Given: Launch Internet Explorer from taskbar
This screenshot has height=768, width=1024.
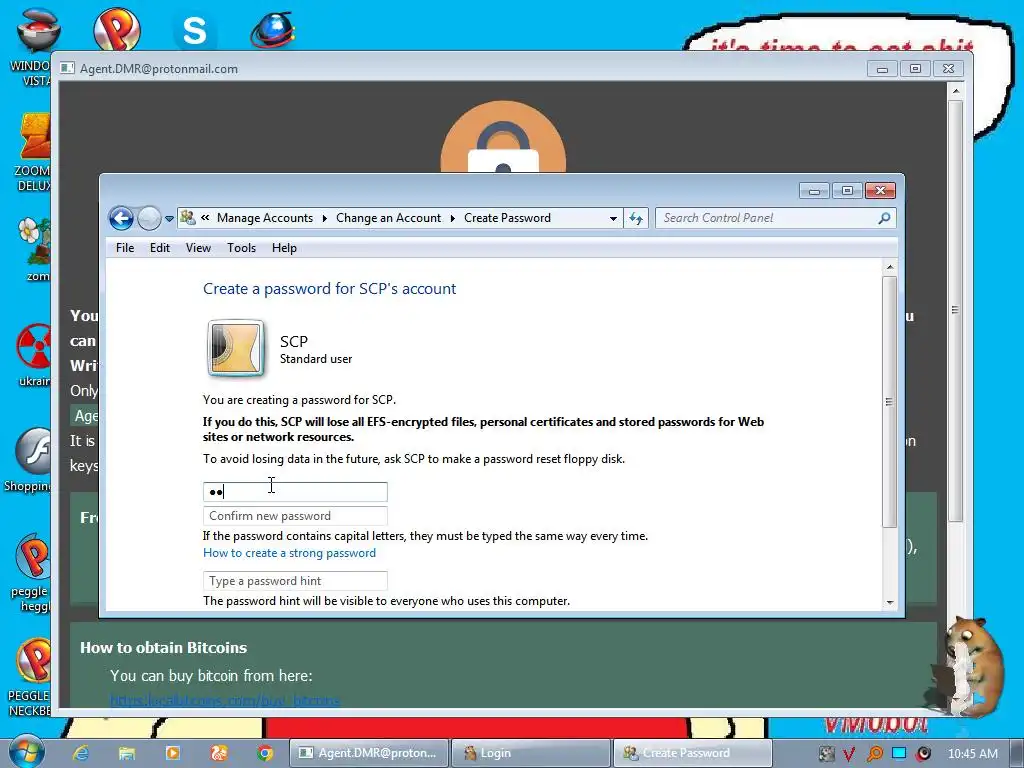Looking at the screenshot, I should click(81, 753).
